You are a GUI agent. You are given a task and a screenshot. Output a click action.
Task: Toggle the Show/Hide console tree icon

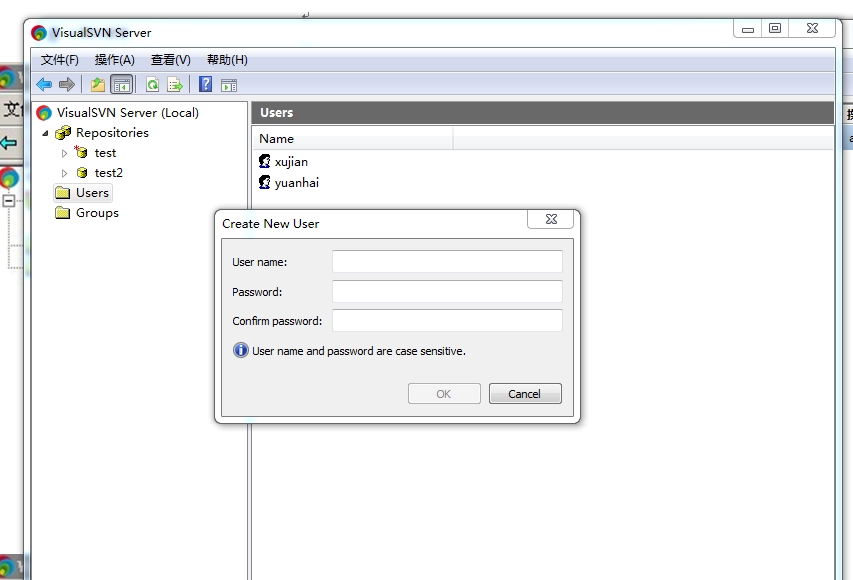click(121, 85)
